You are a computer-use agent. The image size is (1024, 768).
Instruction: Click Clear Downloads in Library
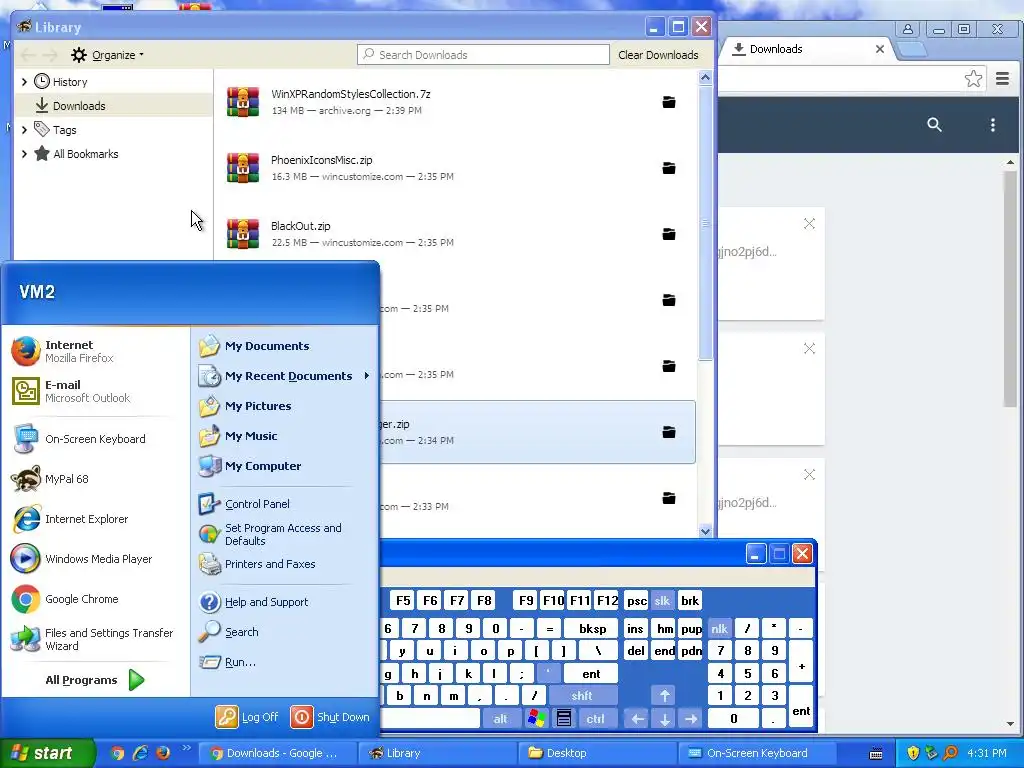[658, 55]
